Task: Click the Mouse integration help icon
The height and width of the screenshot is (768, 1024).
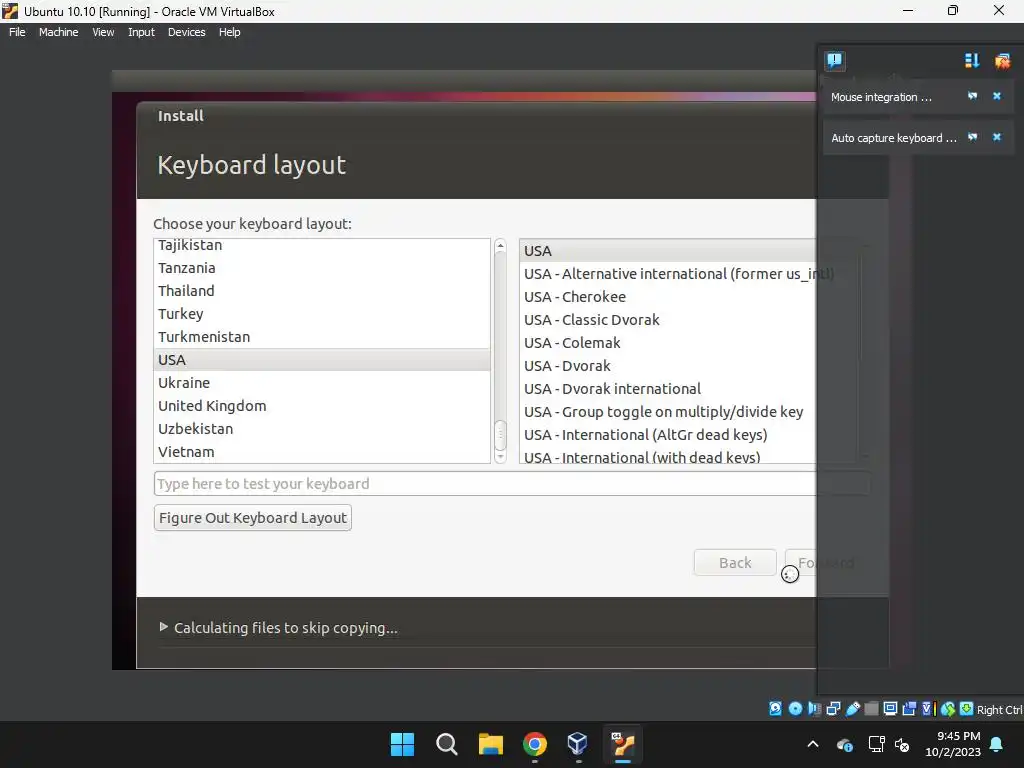Action: click(x=972, y=96)
